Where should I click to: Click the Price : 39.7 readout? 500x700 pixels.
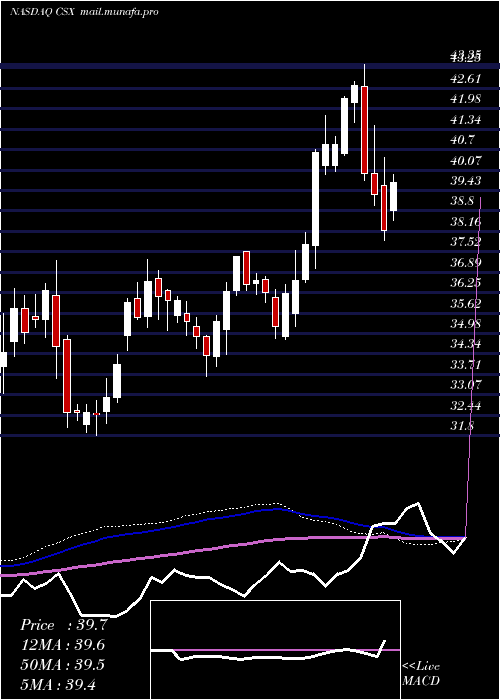(63, 625)
